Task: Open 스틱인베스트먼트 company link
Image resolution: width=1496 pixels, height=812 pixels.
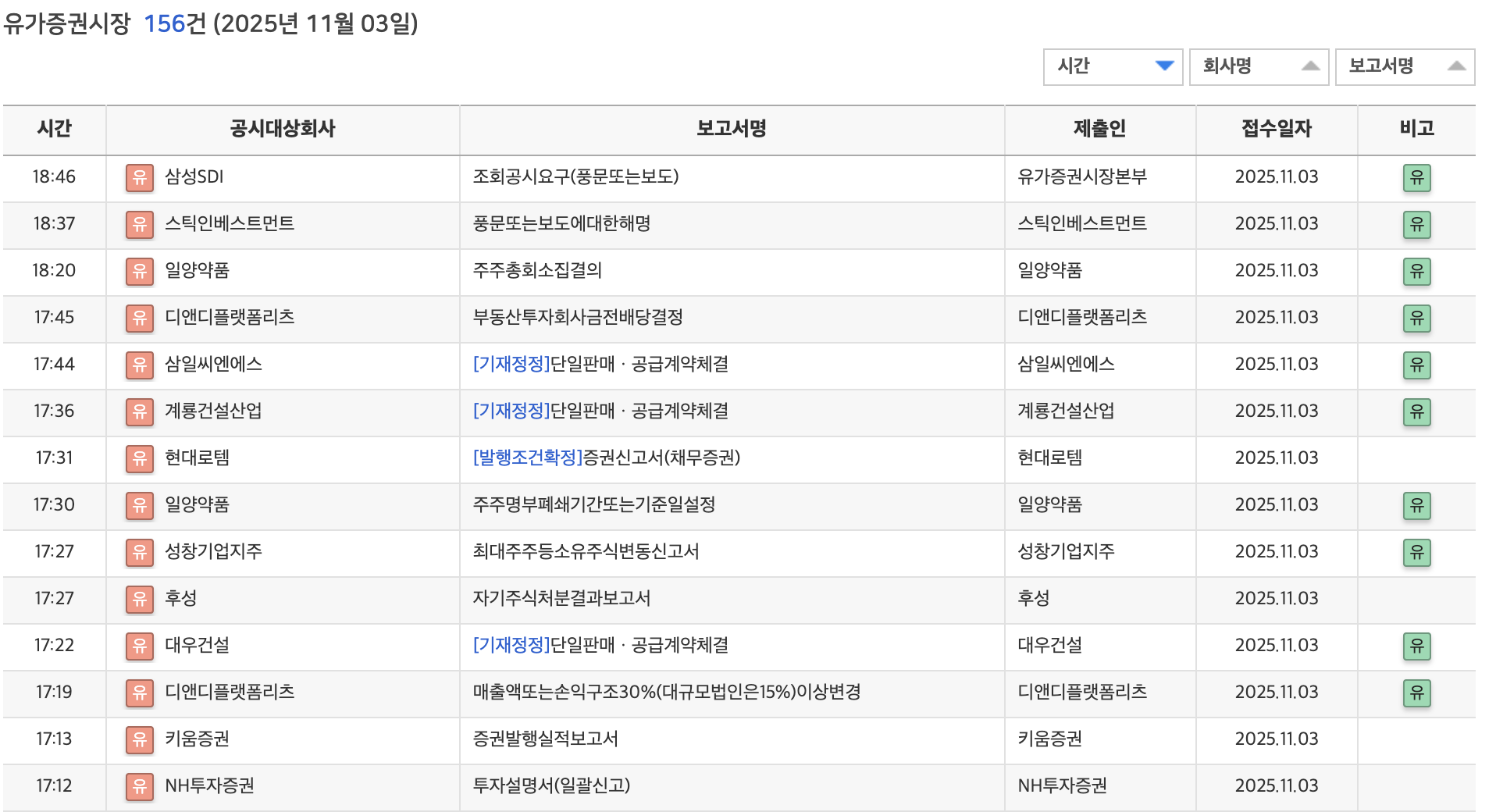Action: click(230, 224)
